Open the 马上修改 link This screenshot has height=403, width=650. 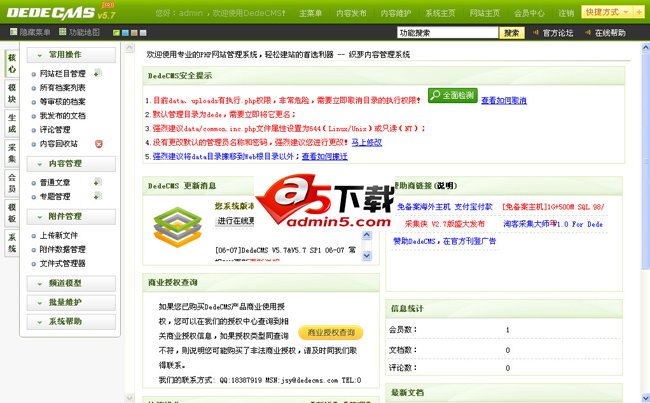(x=367, y=142)
